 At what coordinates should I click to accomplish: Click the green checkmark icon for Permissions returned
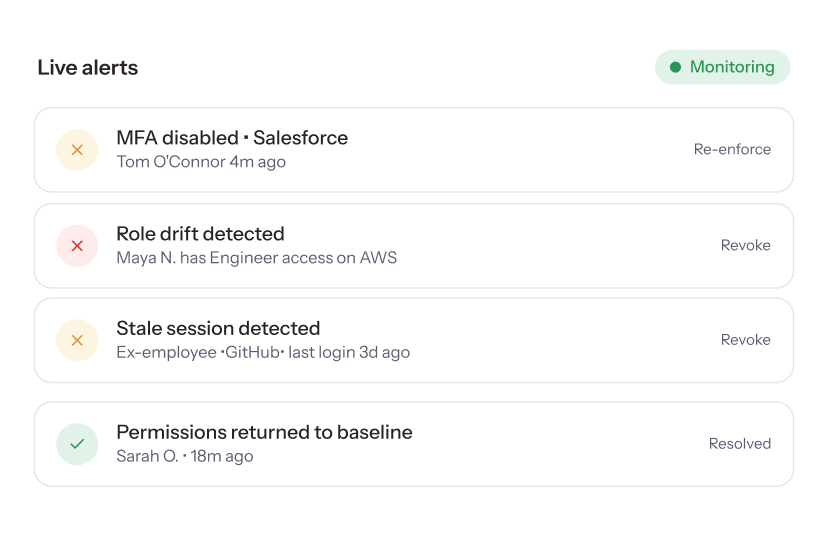tap(77, 444)
